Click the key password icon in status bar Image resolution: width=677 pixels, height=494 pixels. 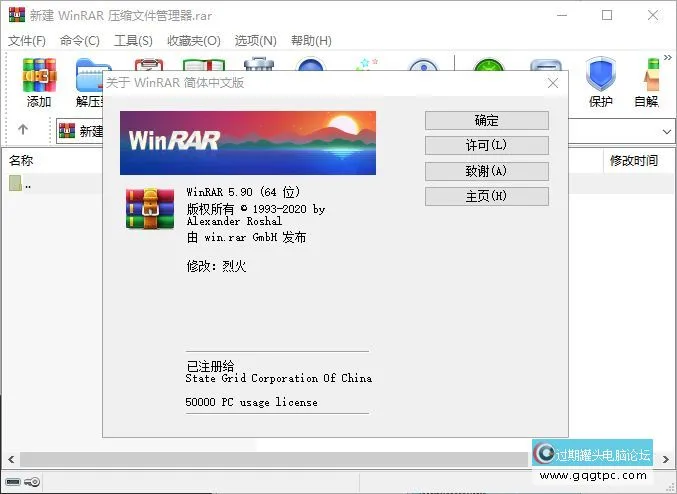click(32, 482)
